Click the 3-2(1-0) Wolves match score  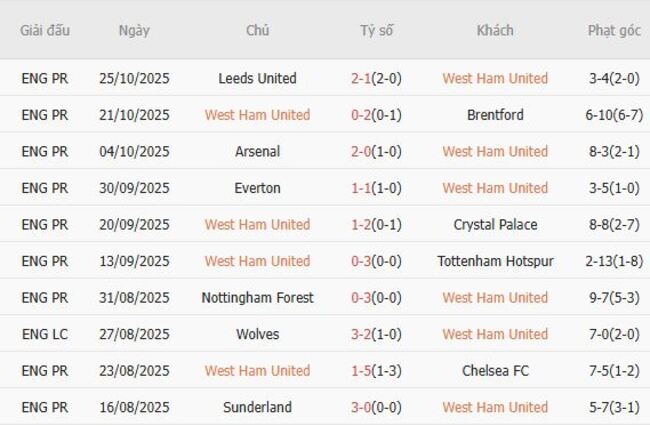click(377, 334)
